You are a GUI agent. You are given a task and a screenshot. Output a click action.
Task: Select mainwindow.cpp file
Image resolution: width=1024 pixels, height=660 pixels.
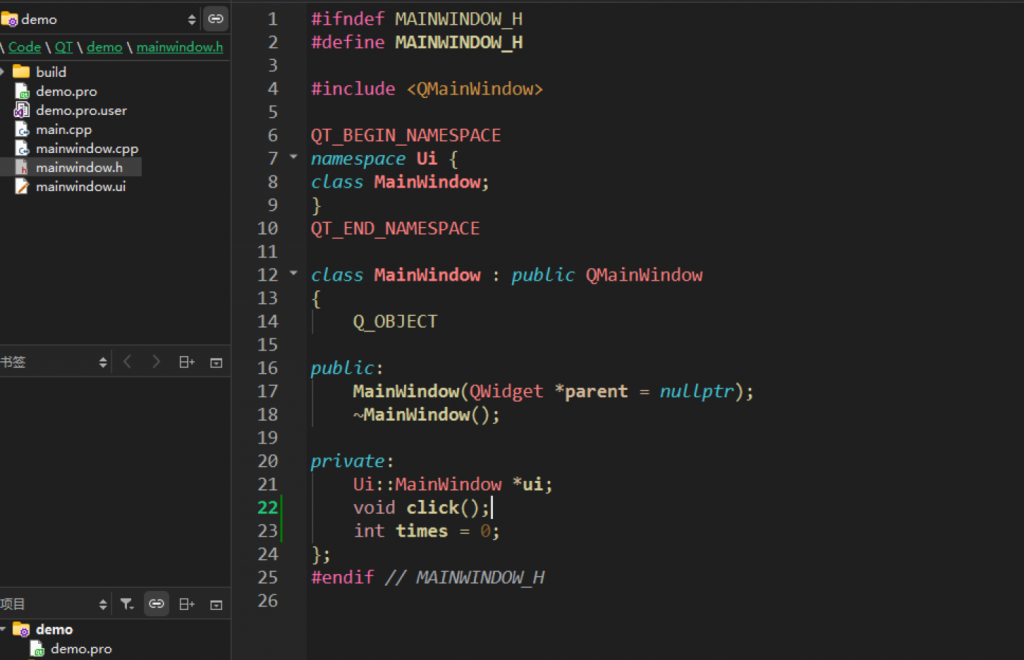pos(87,148)
